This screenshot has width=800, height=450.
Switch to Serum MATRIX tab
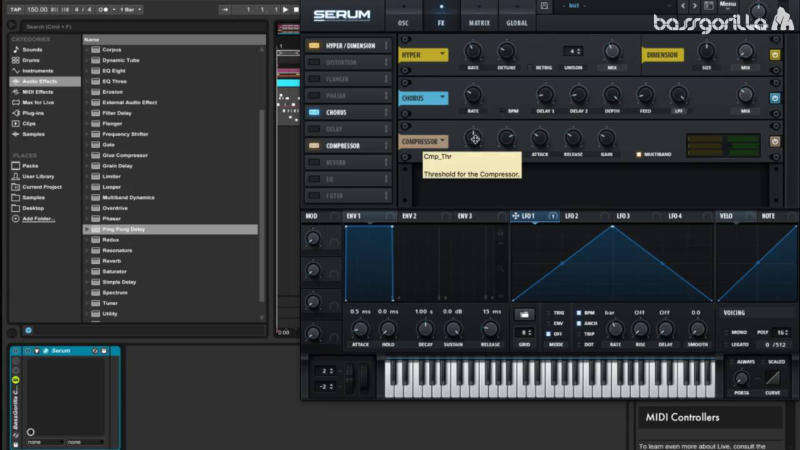[x=479, y=23]
